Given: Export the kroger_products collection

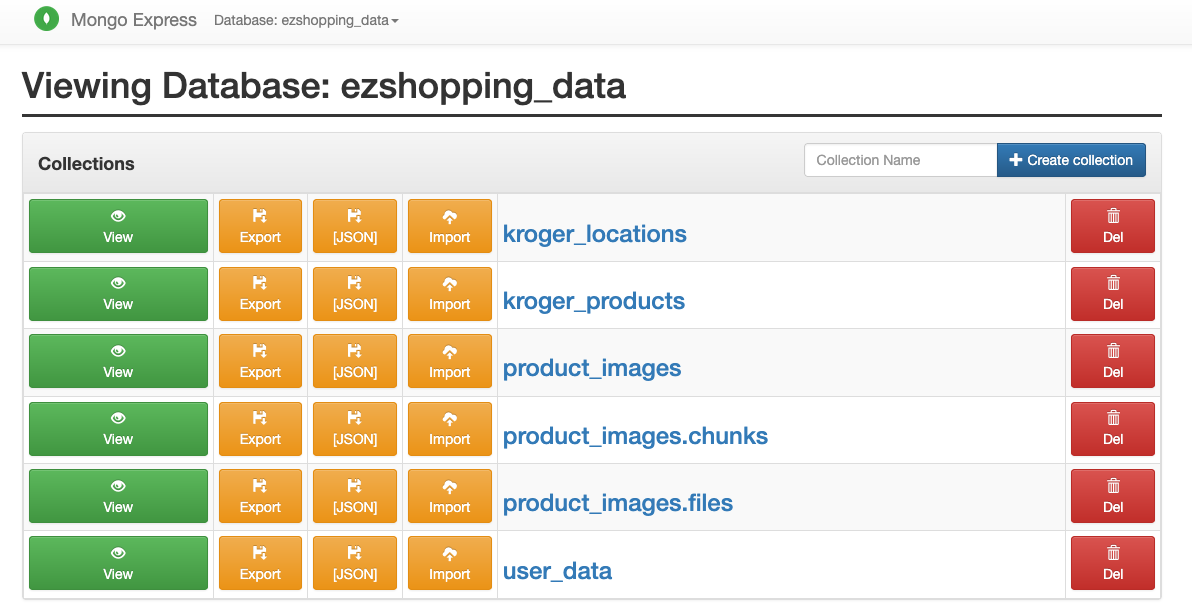Looking at the screenshot, I should (260, 294).
